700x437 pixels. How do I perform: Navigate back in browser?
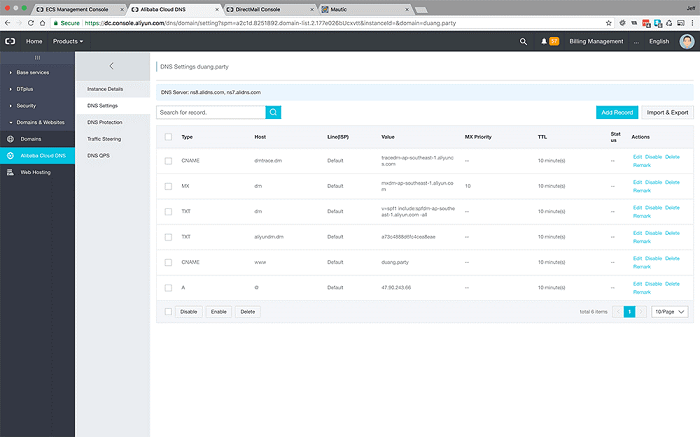(x=8, y=23)
